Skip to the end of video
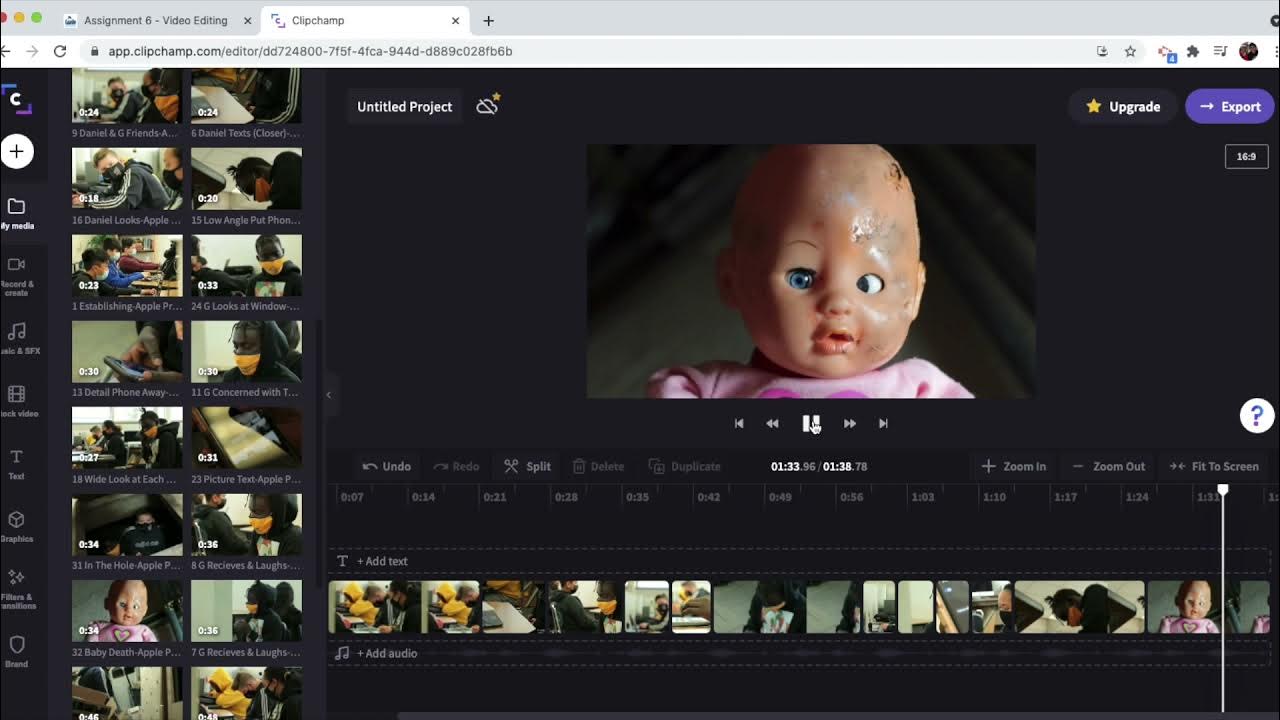This screenshot has width=1280, height=720. [883, 423]
